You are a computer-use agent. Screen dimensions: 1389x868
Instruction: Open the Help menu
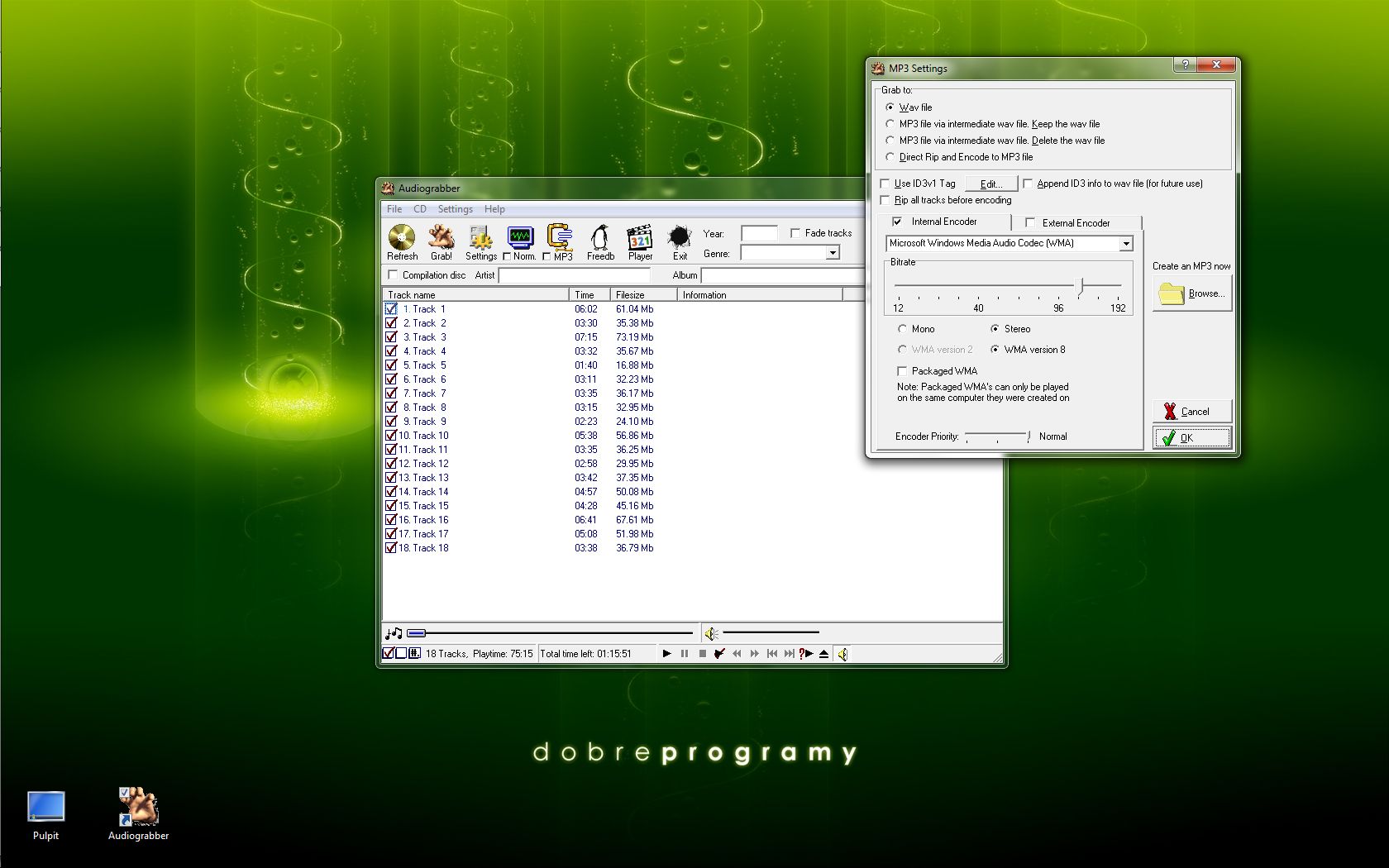tap(494, 209)
